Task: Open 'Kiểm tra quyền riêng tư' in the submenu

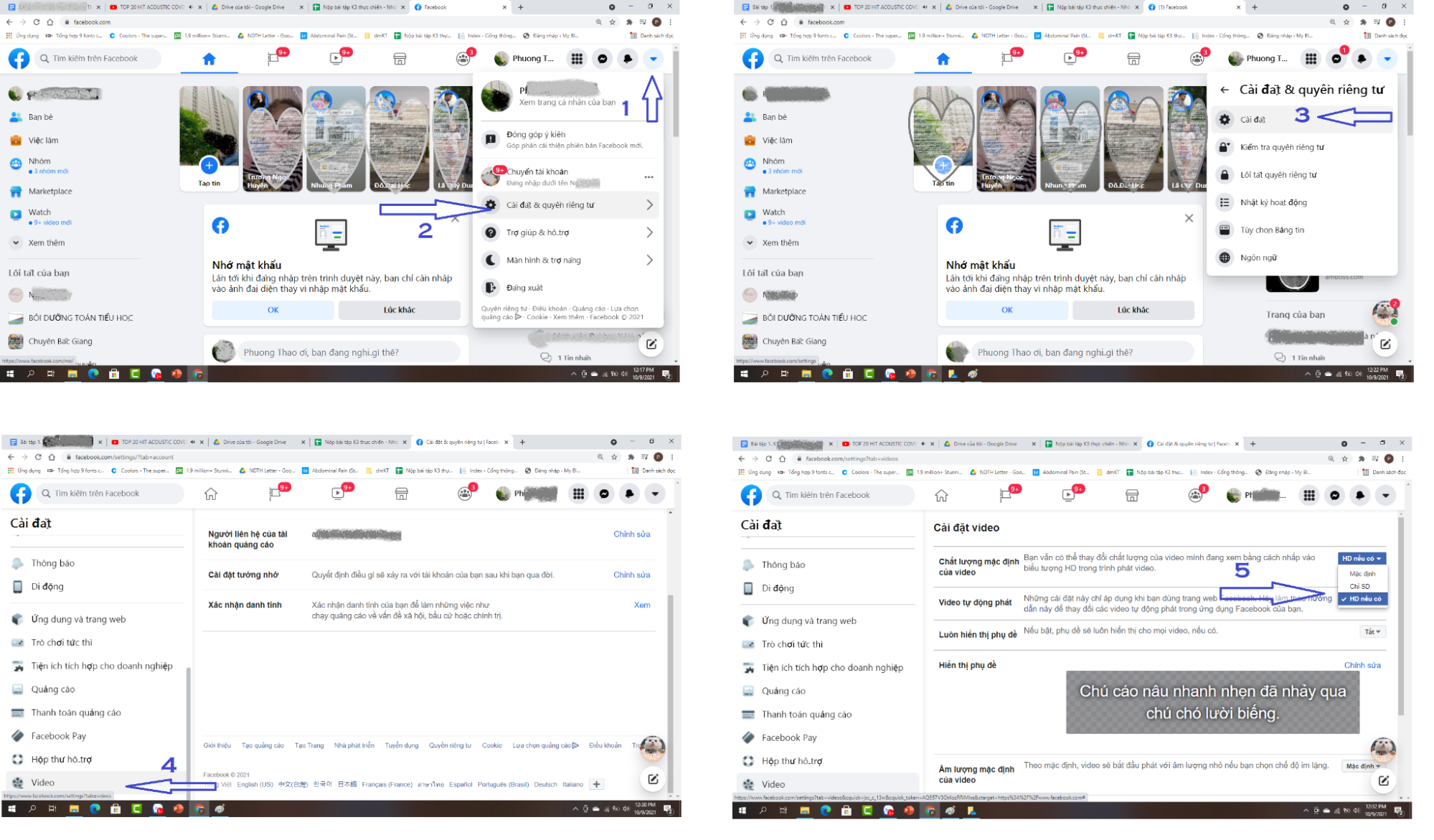Action: (x=1303, y=147)
